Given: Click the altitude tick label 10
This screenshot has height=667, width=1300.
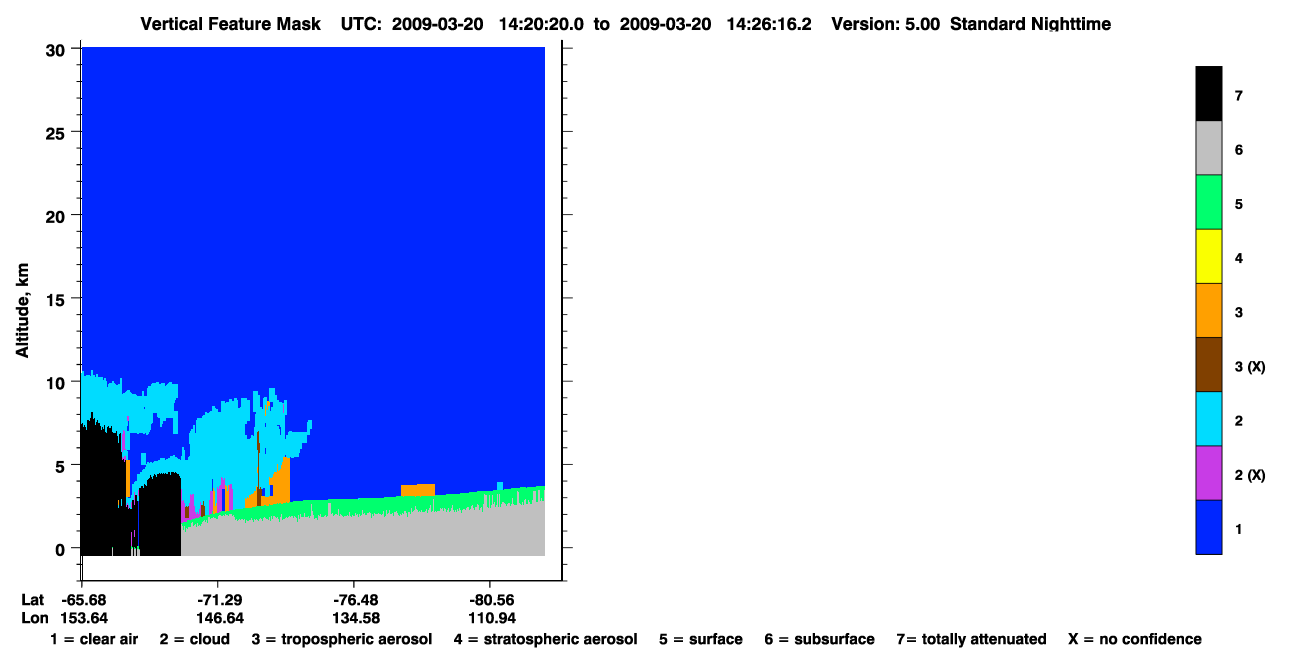Looking at the screenshot, I should (x=56, y=382).
